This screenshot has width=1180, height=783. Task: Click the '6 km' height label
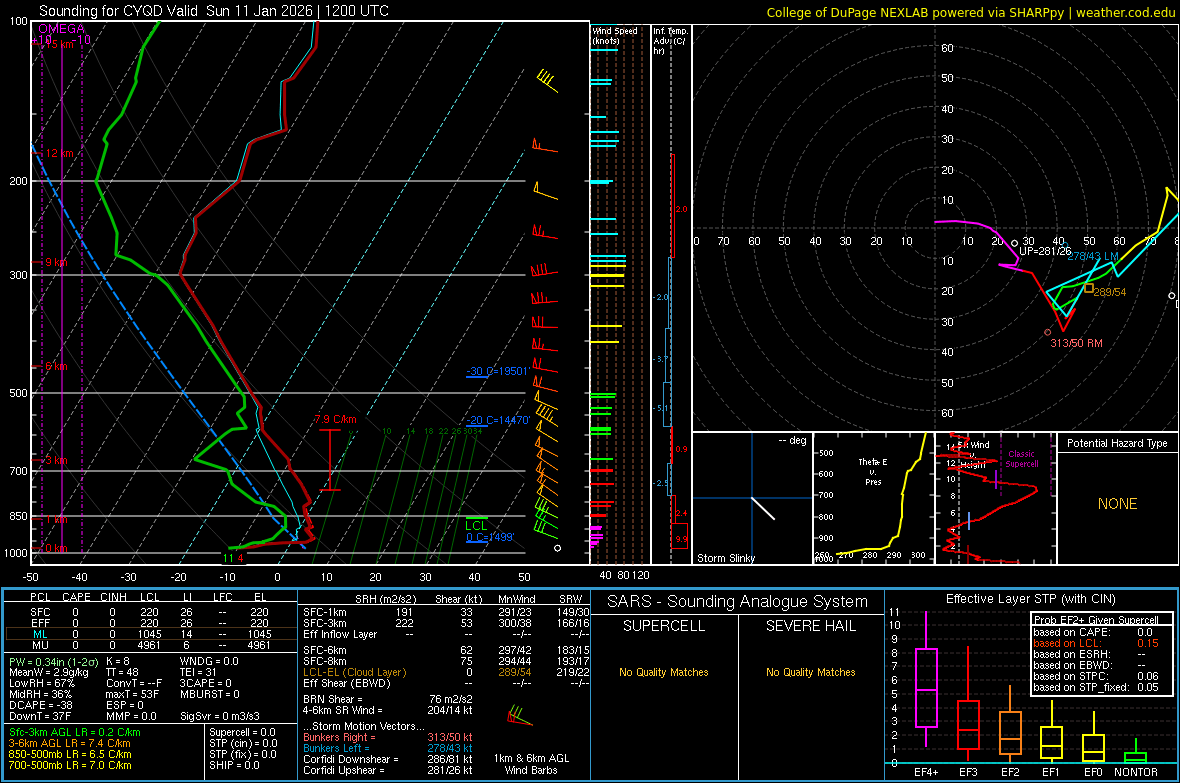pos(56,366)
